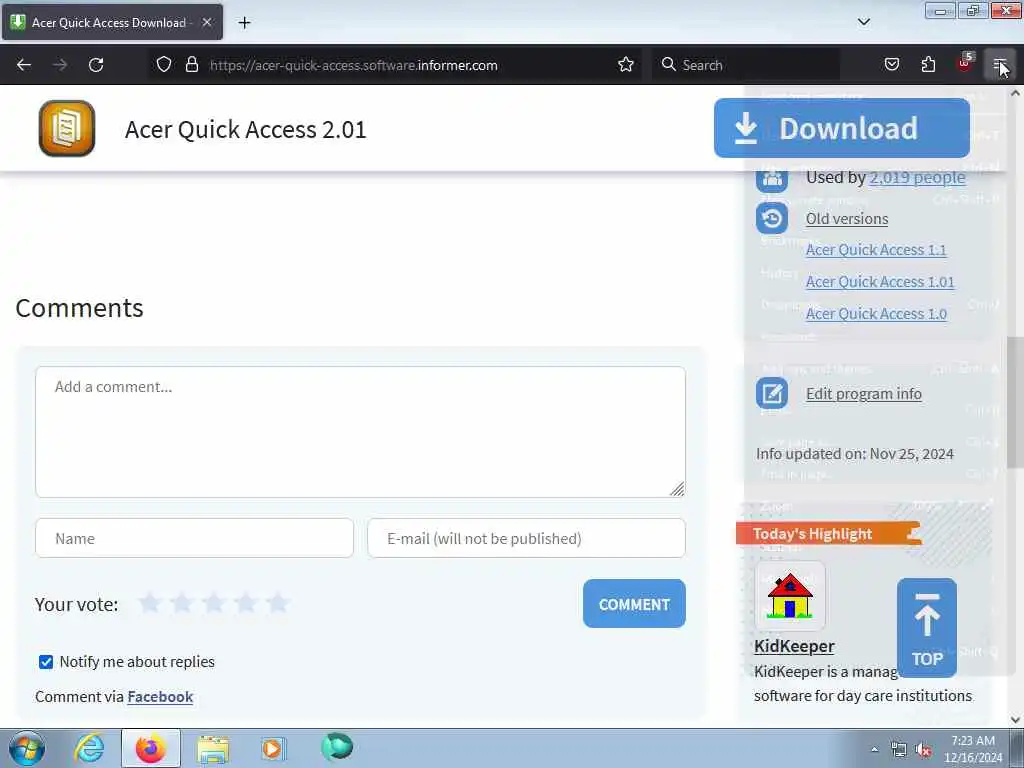Open the Extensions puzzle icon
Screen dimensions: 1024x768
pyautogui.click(x=928, y=65)
